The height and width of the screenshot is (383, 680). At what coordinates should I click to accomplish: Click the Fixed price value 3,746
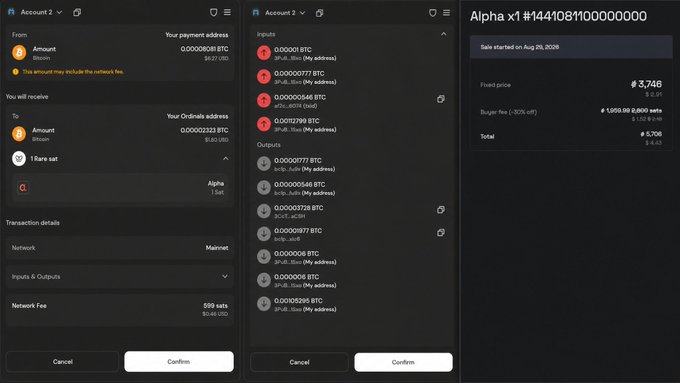[x=646, y=84]
